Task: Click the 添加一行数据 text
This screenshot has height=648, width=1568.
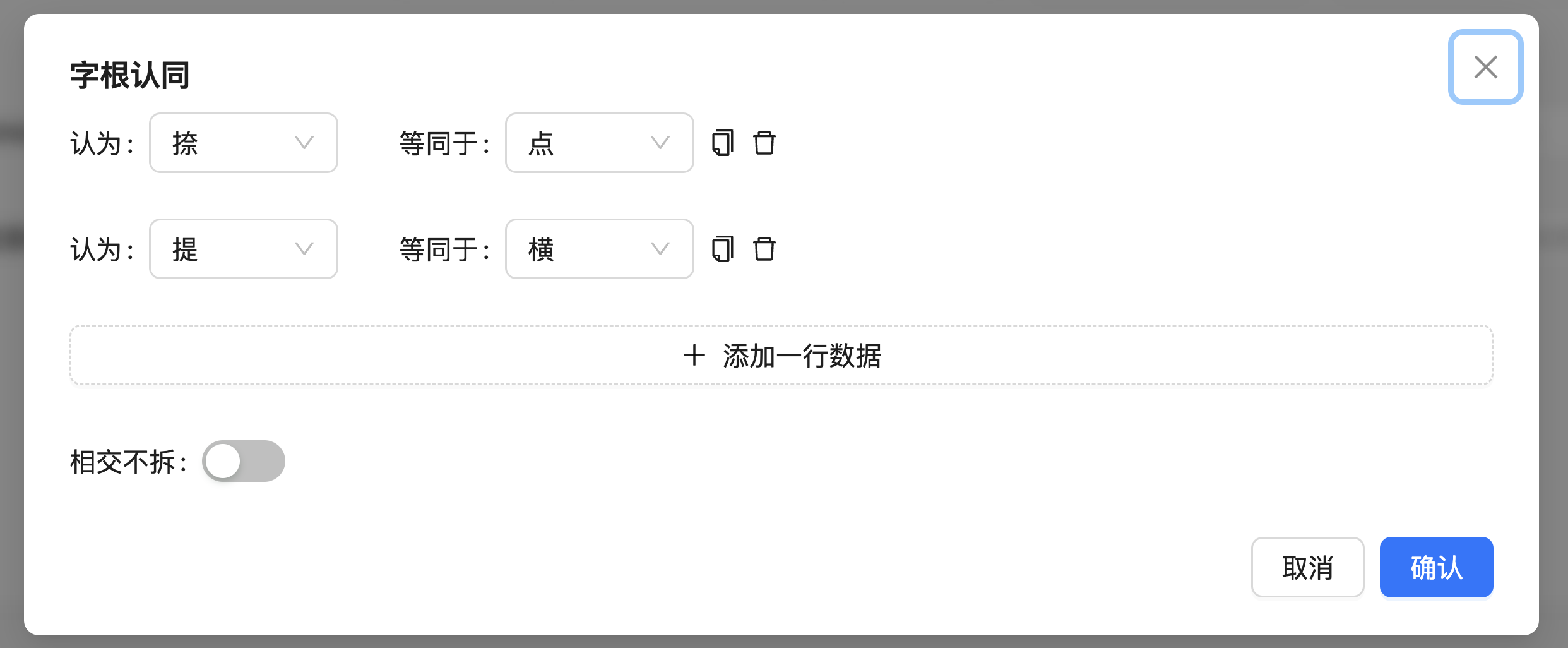Action: (802, 356)
